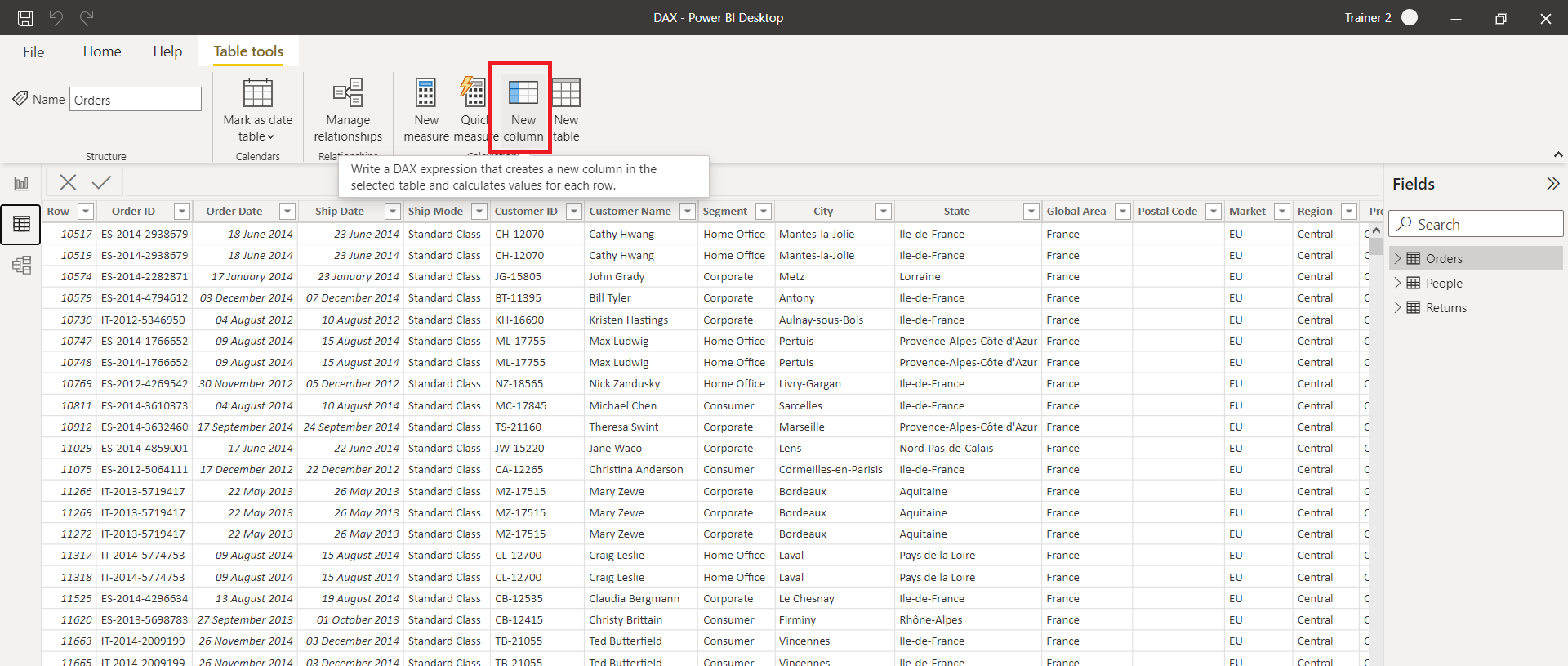Open the Ship Mode column filter dropdown

point(479,212)
